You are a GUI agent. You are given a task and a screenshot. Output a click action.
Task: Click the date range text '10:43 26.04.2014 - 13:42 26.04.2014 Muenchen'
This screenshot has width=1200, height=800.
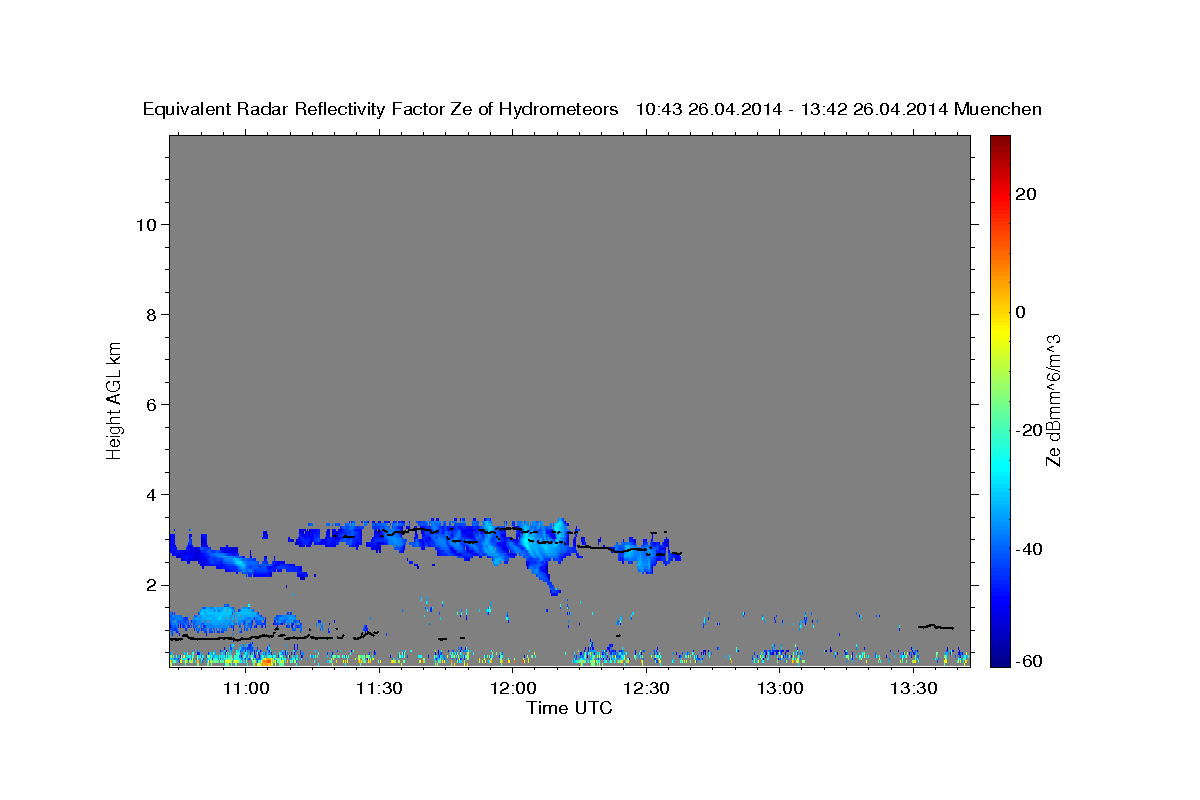coord(839,110)
